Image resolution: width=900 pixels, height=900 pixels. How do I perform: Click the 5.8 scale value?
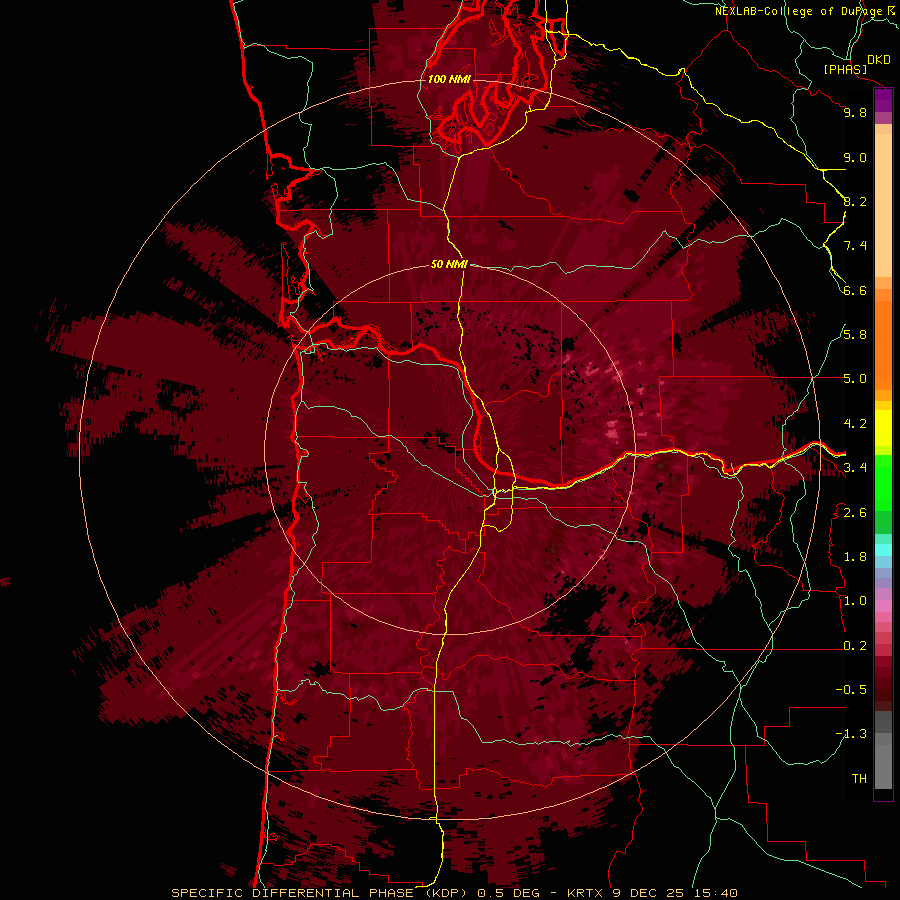coord(855,335)
